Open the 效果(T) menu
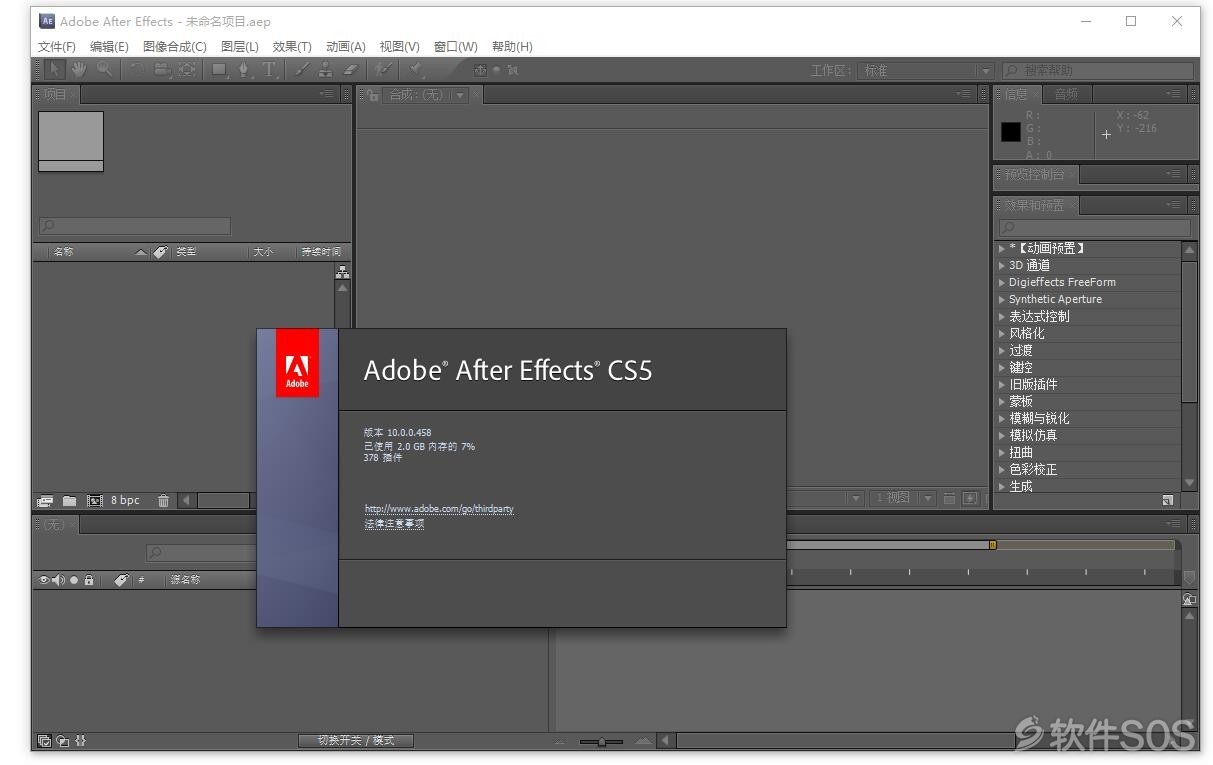 point(292,46)
